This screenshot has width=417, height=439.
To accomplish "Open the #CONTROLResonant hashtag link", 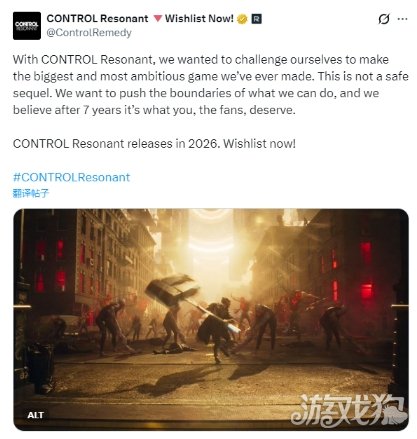I will 71,177.
